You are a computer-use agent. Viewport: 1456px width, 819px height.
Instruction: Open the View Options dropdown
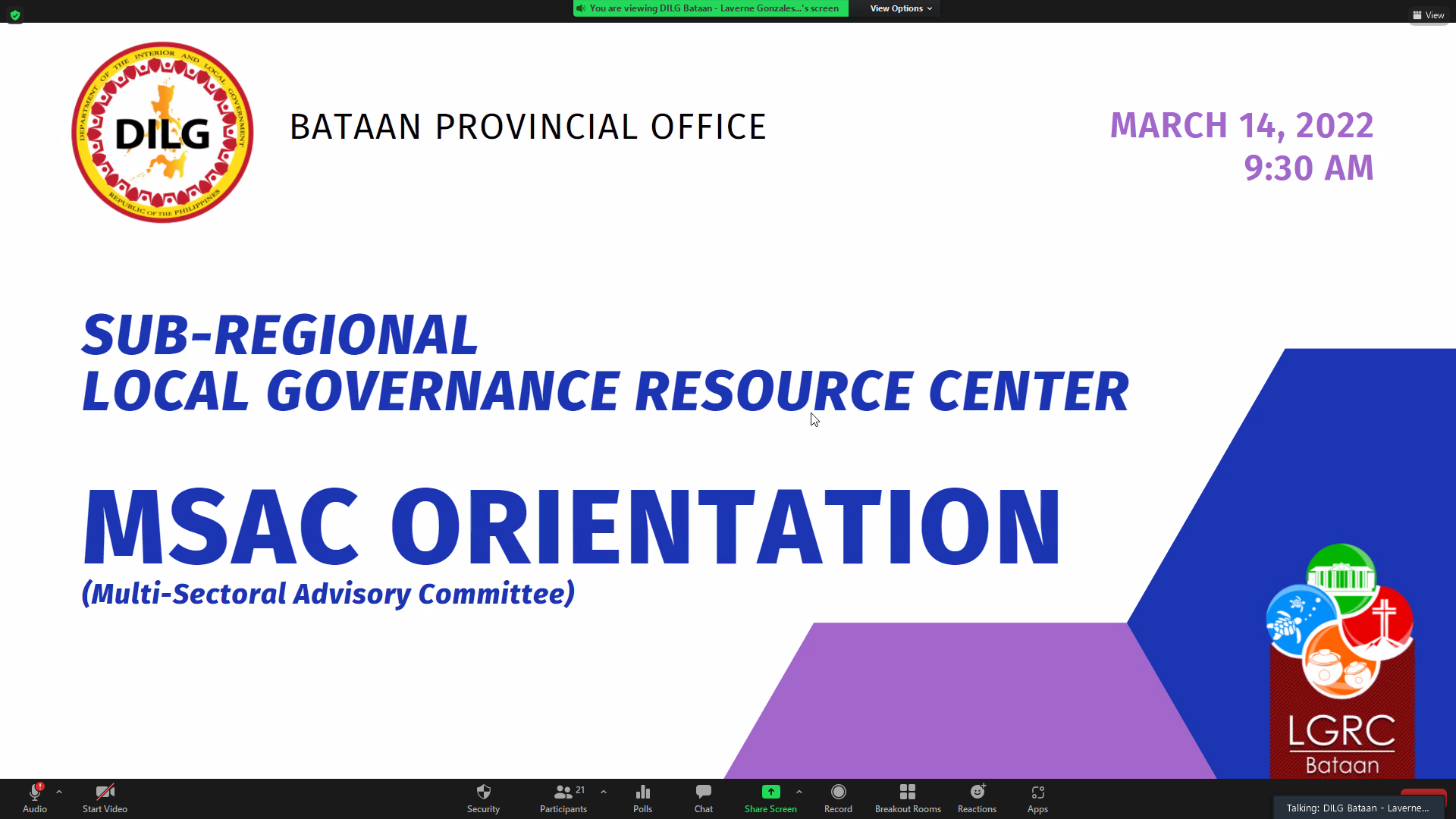pyautogui.click(x=901, y=8)
